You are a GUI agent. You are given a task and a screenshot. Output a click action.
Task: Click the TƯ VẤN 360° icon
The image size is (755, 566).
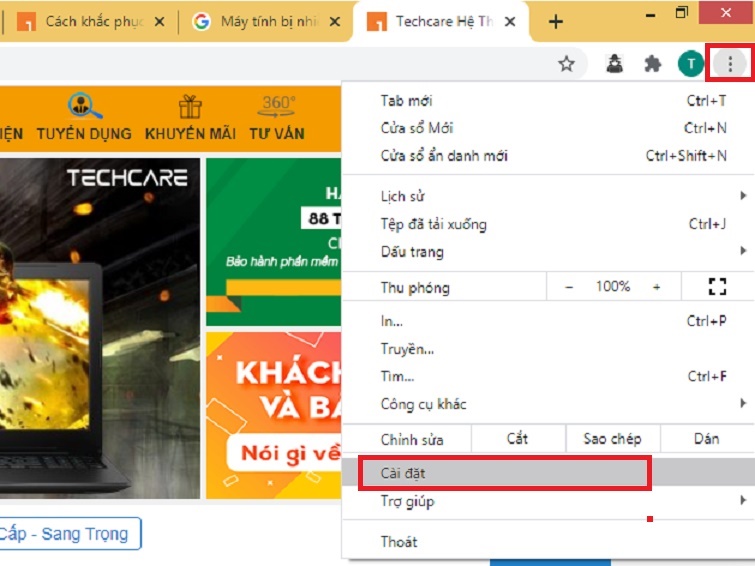[277, 106]
